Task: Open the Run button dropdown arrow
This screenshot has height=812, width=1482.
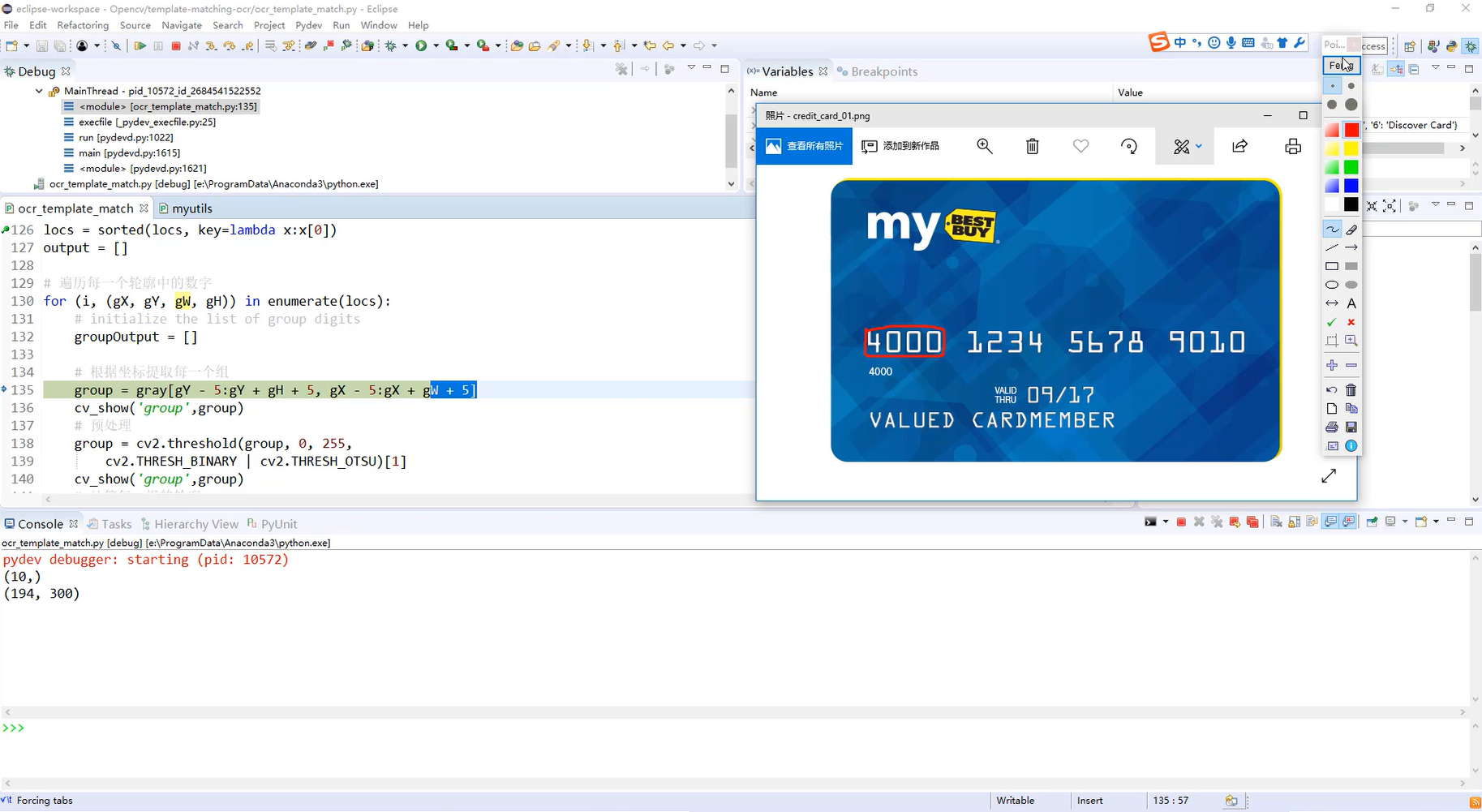Action: (x=436, y=46)
